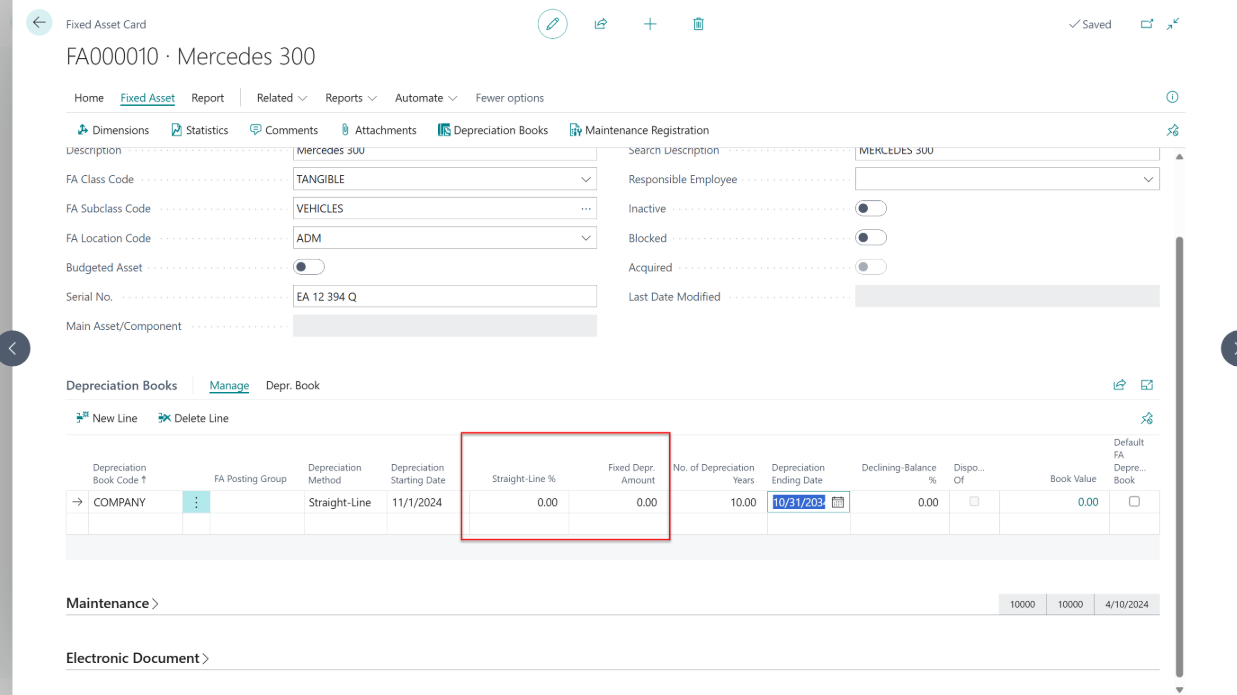Click the information icon on the right
Image resolution: width=1237 pixels, height=695 pixels.
pos(1172,97)
